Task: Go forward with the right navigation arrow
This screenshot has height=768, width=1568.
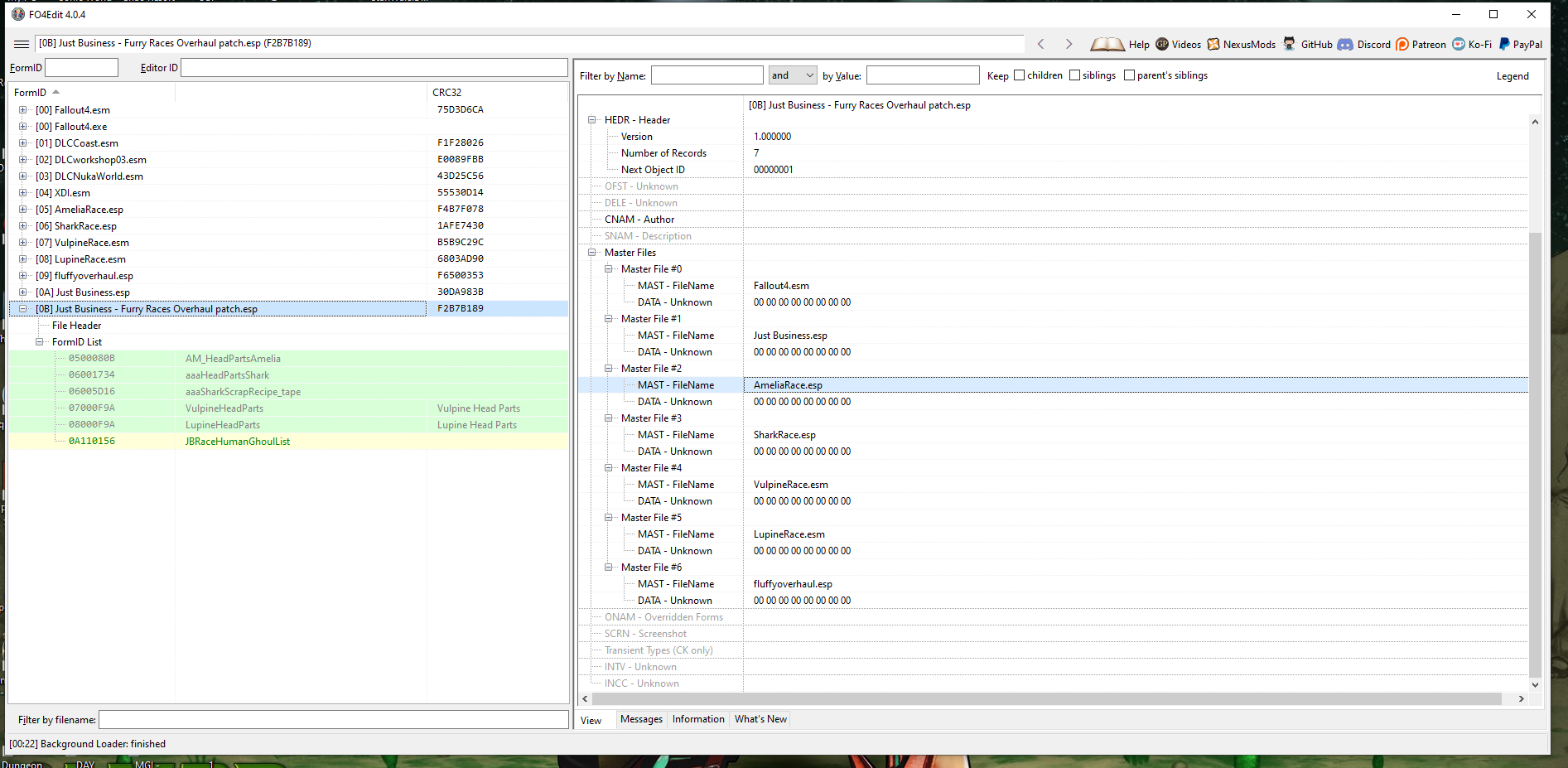Action: (1069, 44)
